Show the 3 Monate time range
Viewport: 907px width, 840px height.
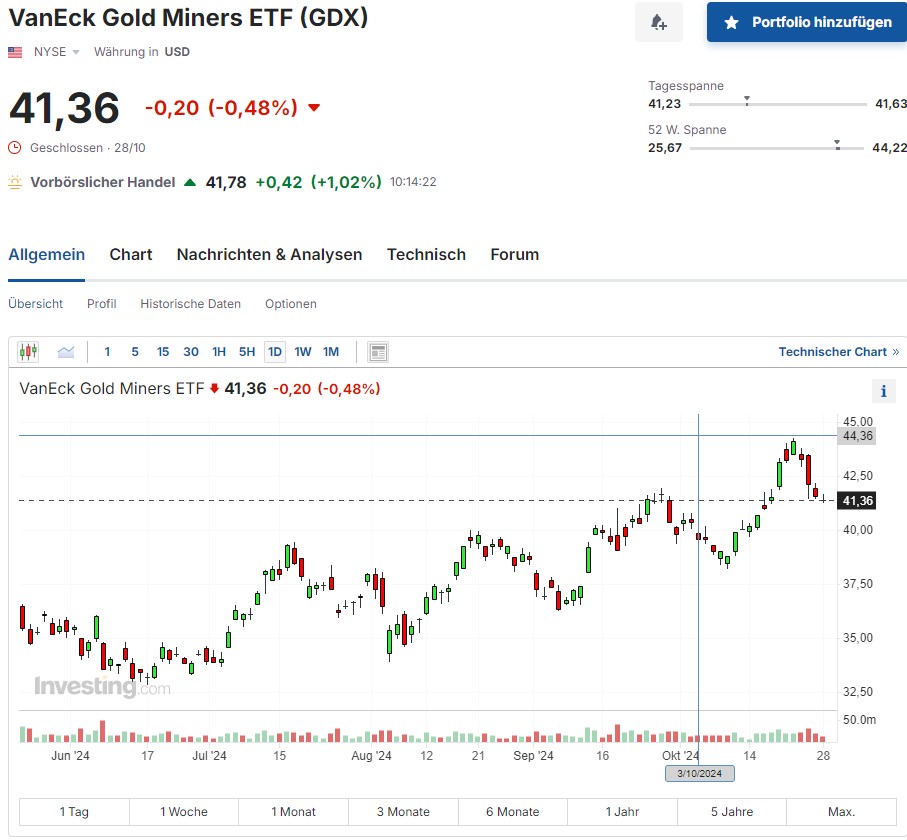click(403, 812)
